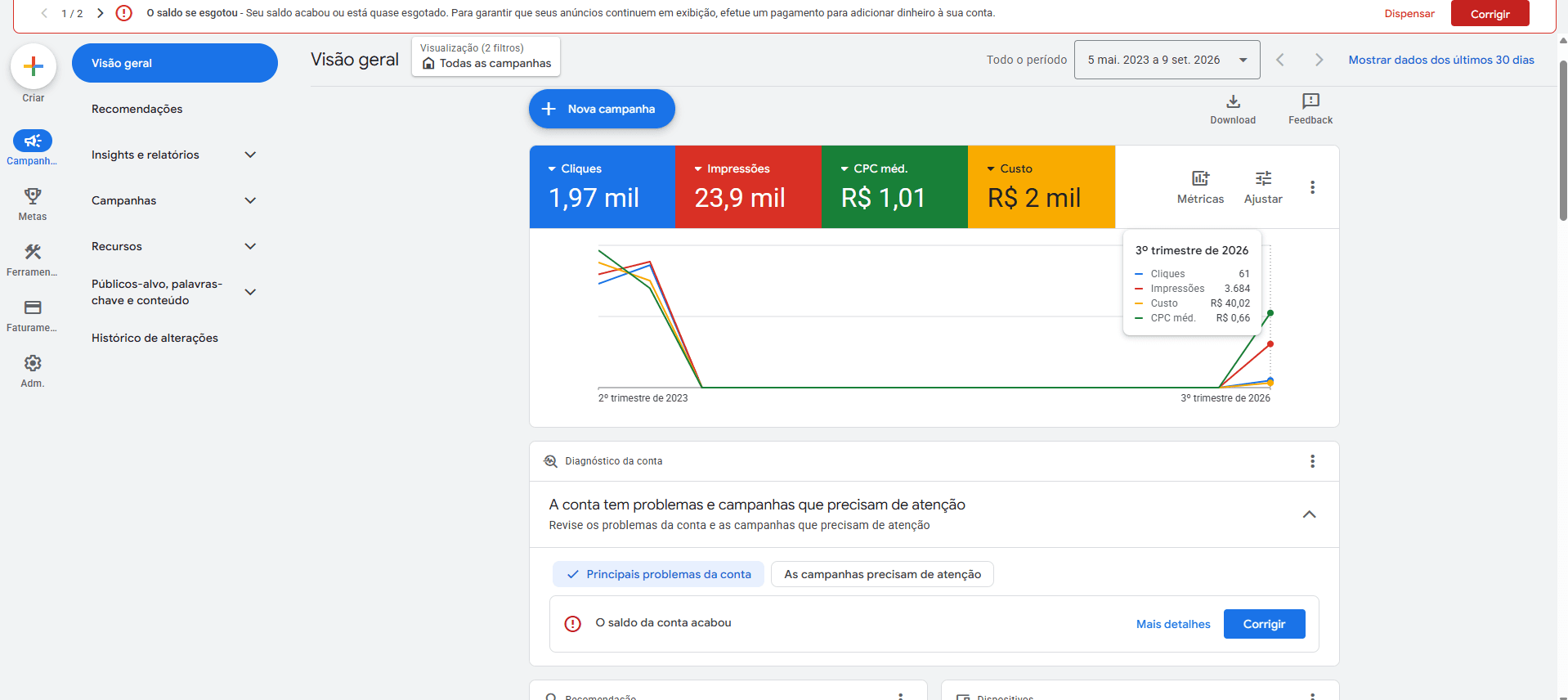Select As campanhas precisam de atenção chip
This screenshot has width=1568, height=700.
pos(882,574)
